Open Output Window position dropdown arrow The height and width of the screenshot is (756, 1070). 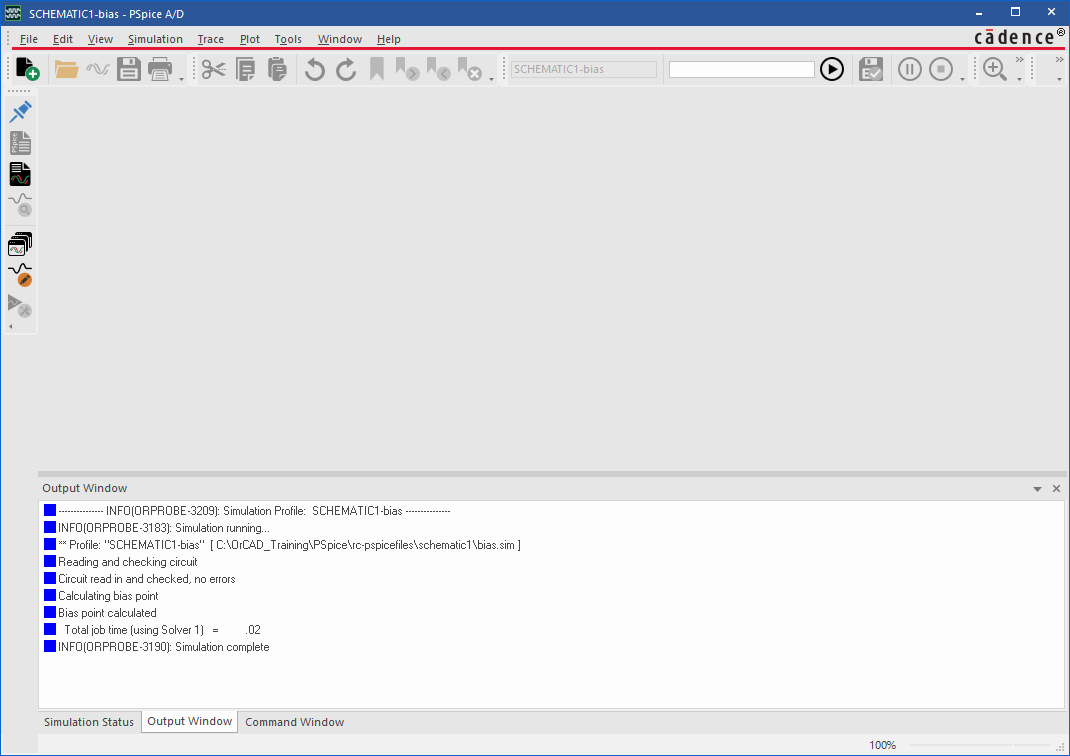pos(1037,489)
